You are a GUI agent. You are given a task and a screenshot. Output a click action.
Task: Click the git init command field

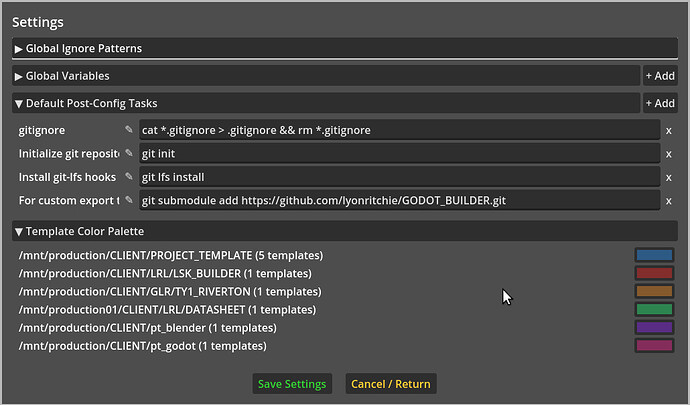coord(400,153)
